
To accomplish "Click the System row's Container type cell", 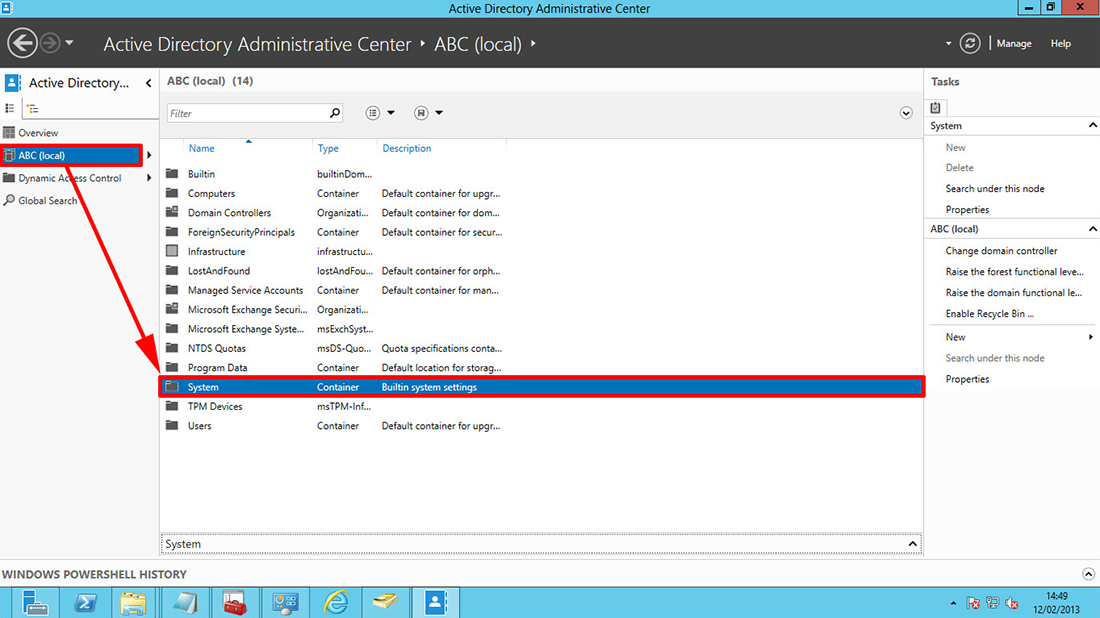I will (337, 387).
